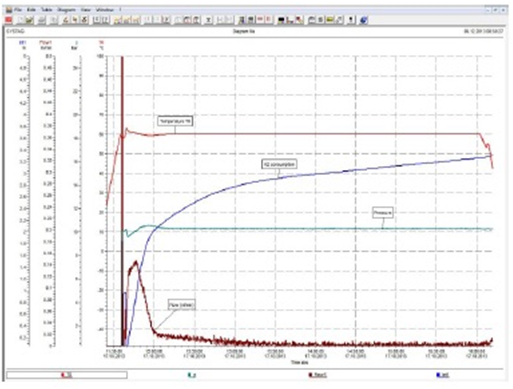Viewport: 513px width, 389px height.
Task: Click the SYSTAG header text
Action: click(16, 31)
